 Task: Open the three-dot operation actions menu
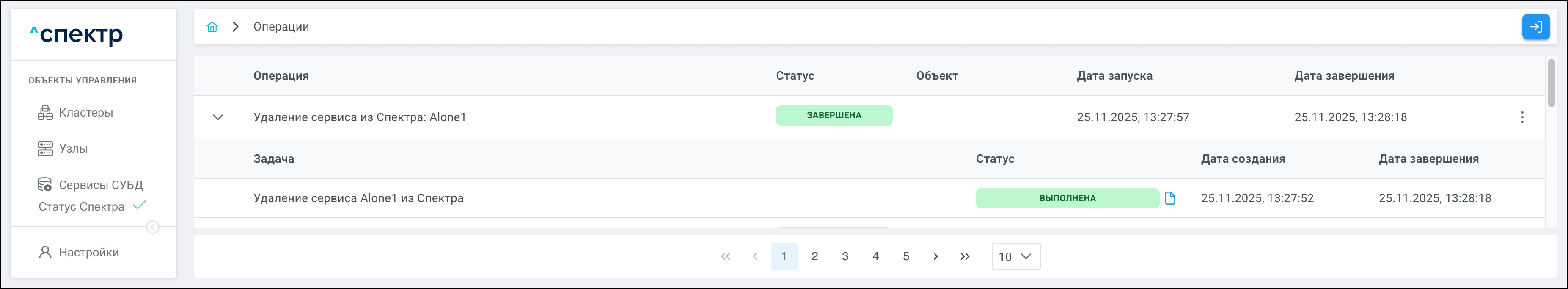click(x=1522, y=117)
